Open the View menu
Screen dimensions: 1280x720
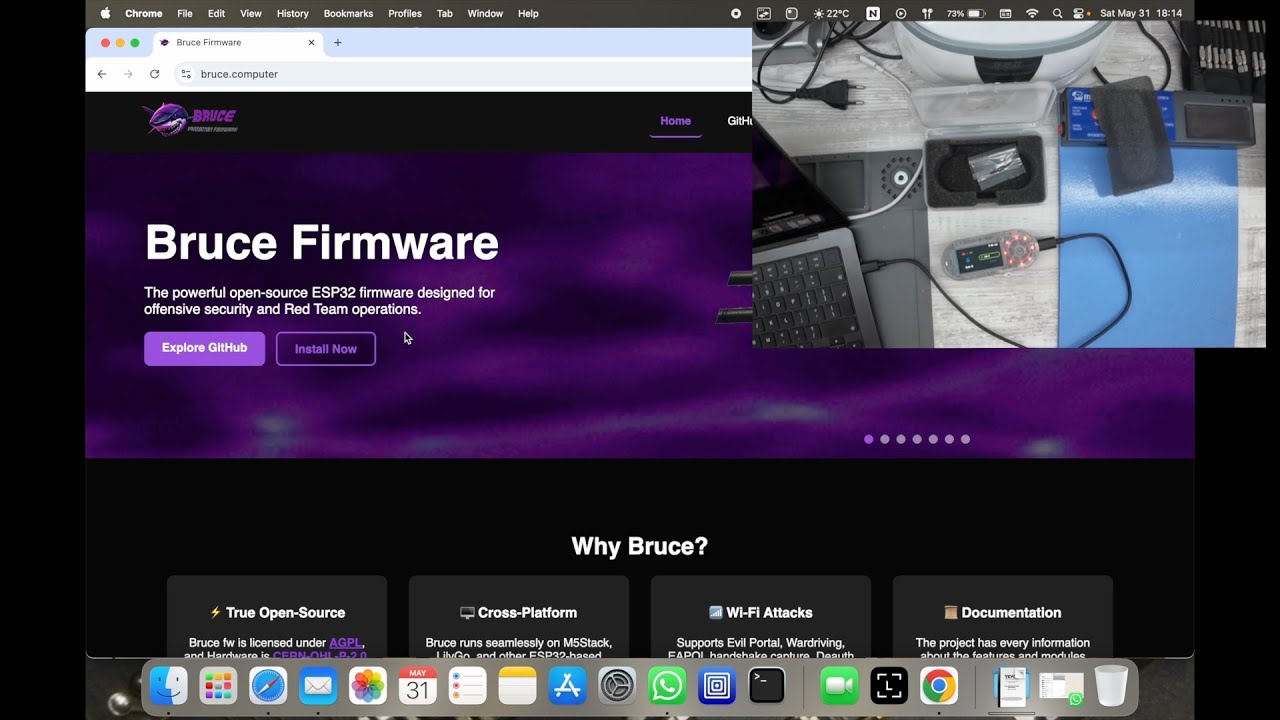(x=251, y=13)
